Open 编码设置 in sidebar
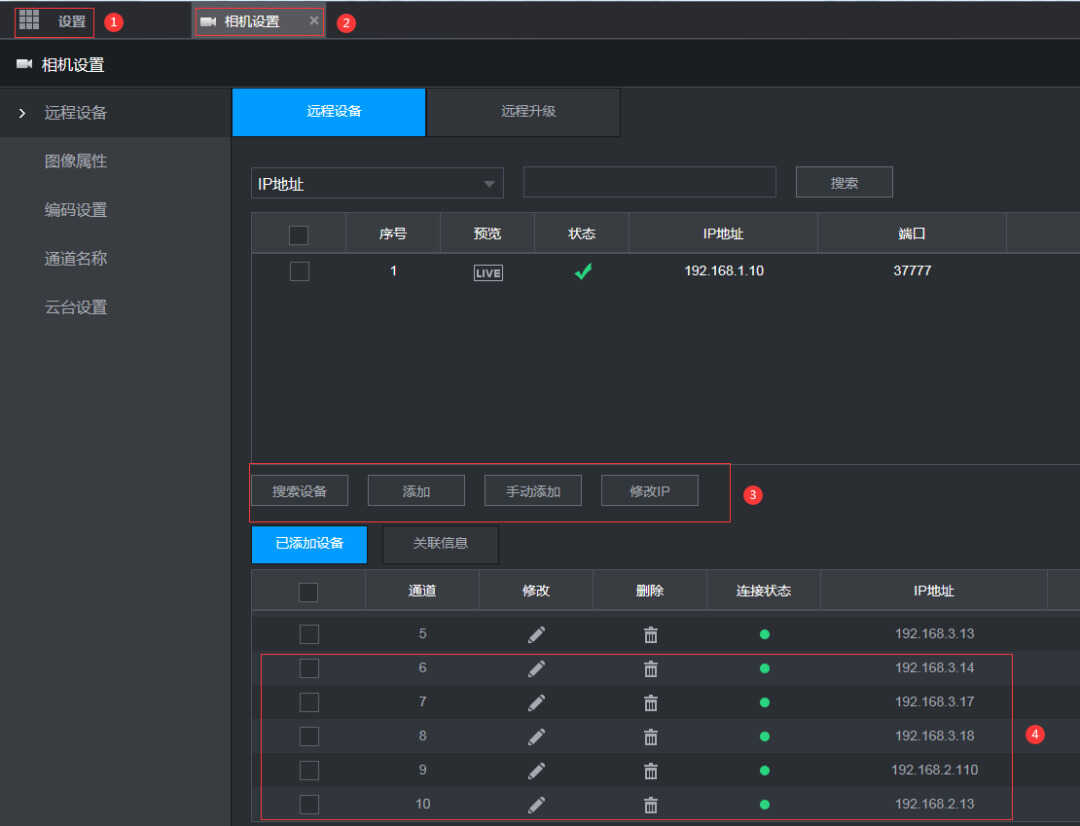This screenshot has height=826, width=1080. tap(76, 210)
